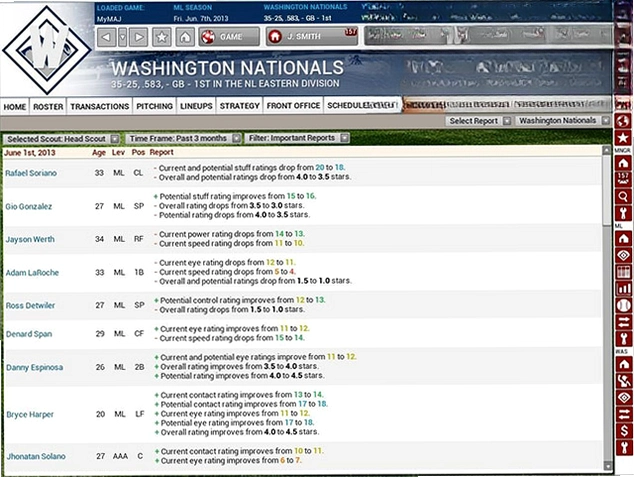Go back with the left arrow button
The height and width of the screenshot is (477, 634).
(x=106, y=37)
